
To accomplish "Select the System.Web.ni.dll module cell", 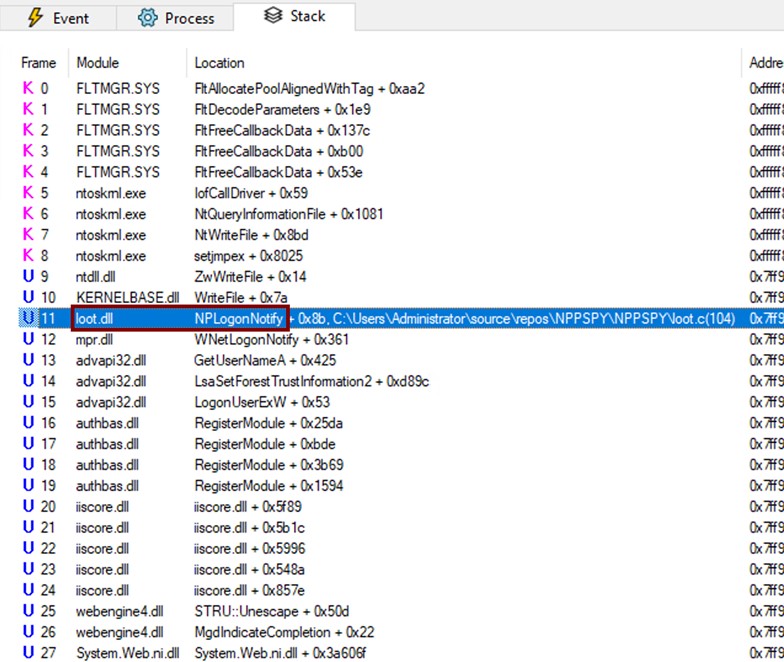I will click(128, 654).
